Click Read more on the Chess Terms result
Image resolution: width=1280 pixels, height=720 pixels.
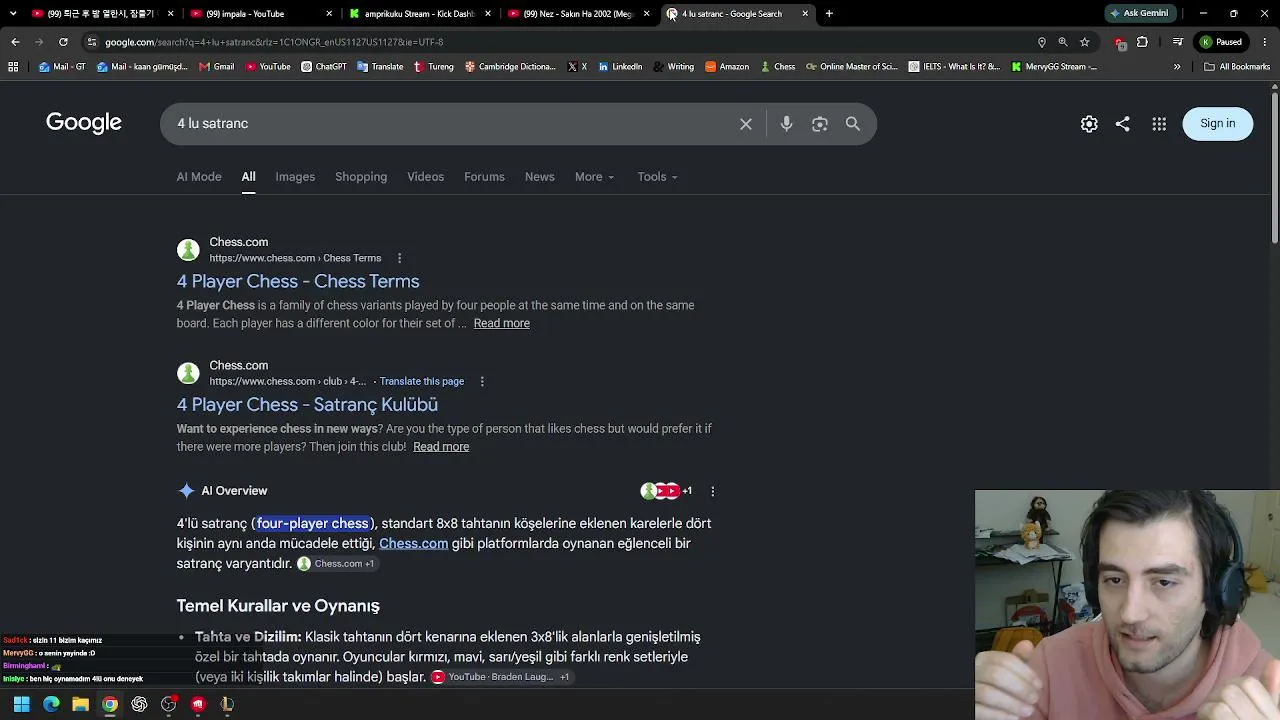tap(502, 324)
